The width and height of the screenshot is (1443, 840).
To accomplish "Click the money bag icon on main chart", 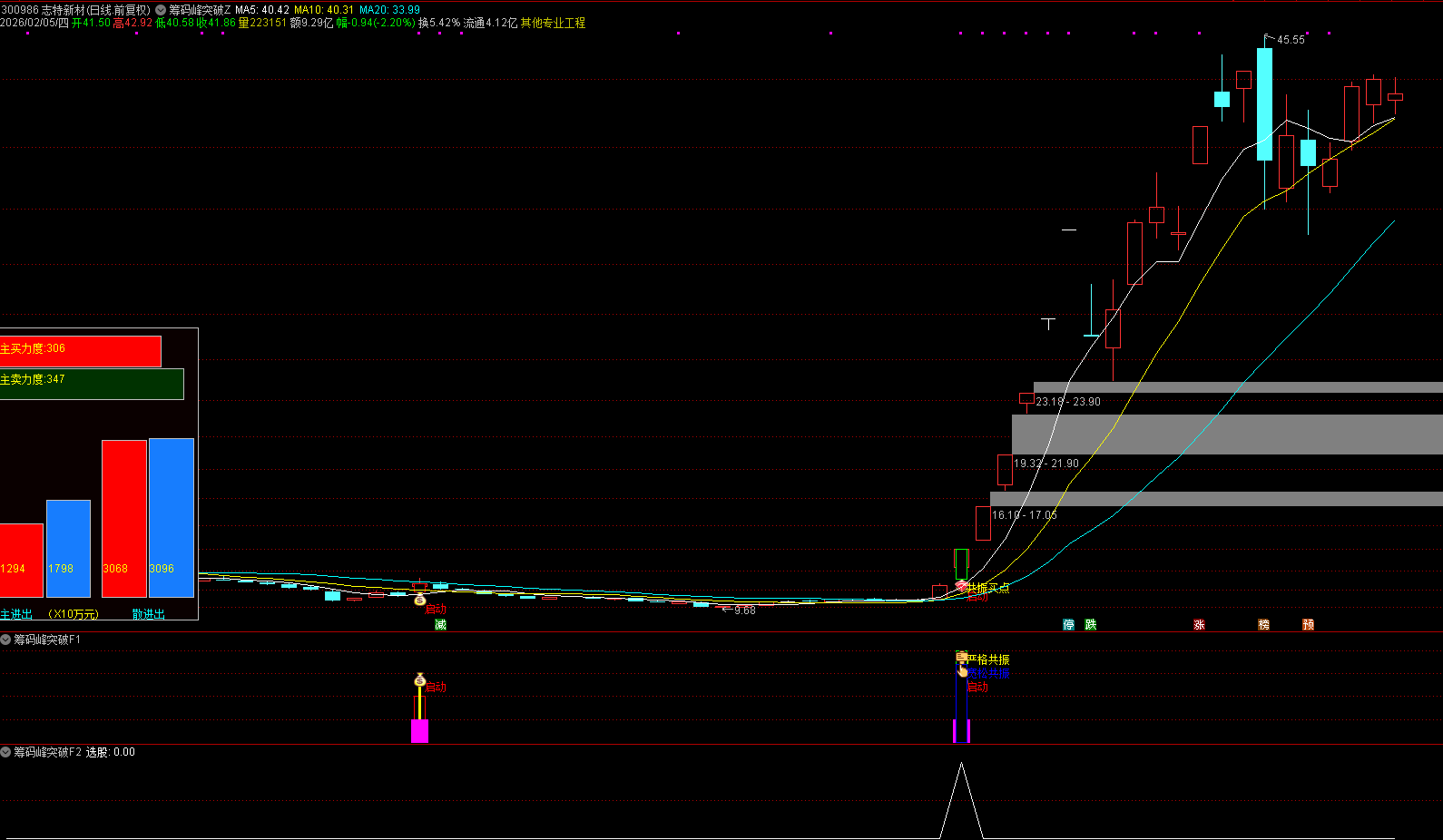I will 419,599.
